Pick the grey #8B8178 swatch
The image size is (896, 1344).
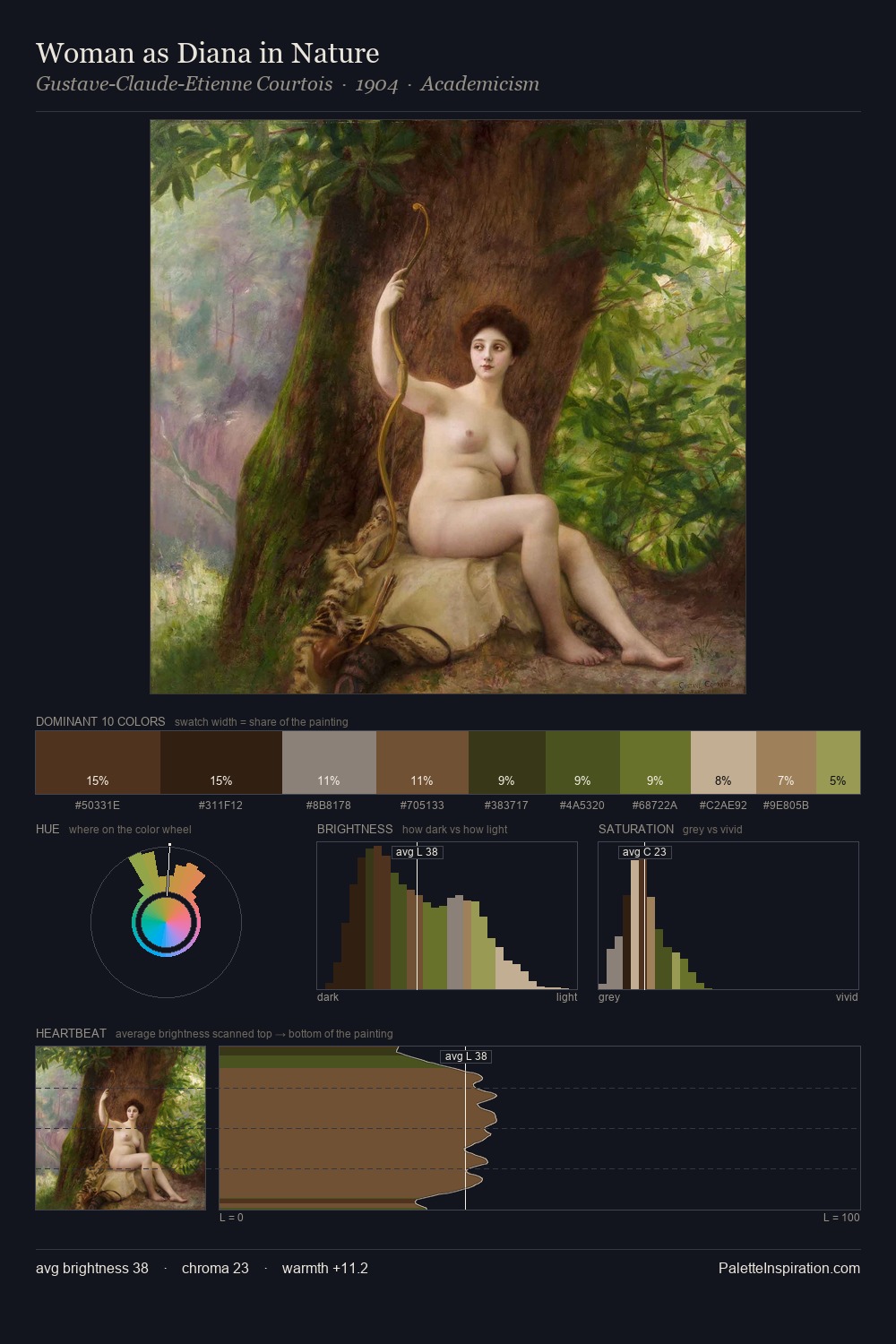pos(329,762)
